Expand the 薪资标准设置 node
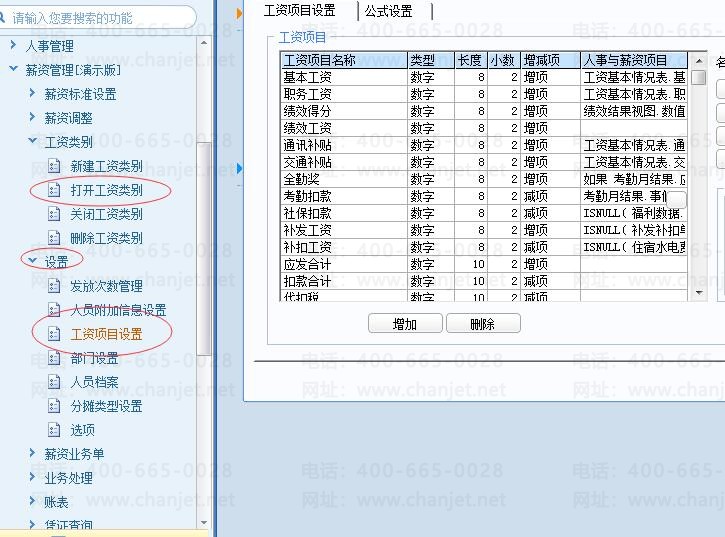 click(32, 93)
